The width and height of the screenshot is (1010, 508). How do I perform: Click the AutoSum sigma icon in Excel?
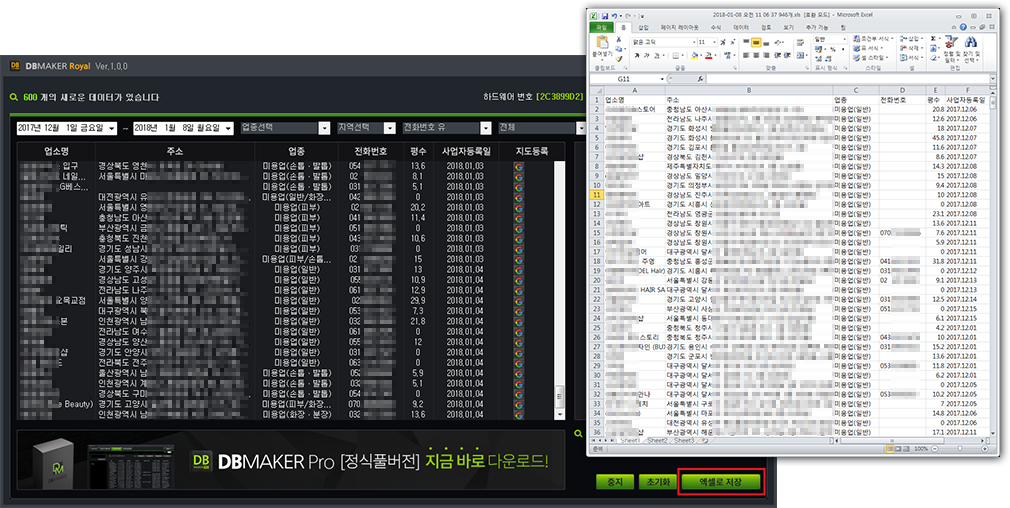(933, 39)
